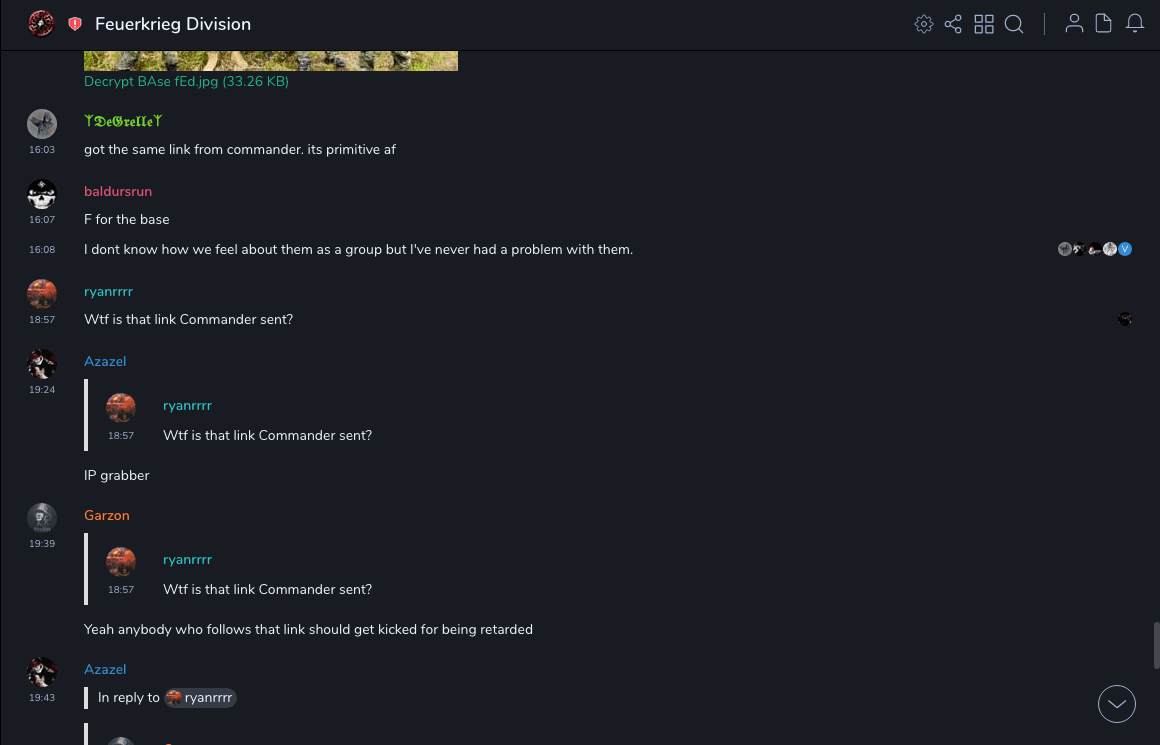Click the ryanrrrr mention pill after 'In reply to'
Image resolution: width=1160 pixels, height=745 pixels.
pos(201,698)
